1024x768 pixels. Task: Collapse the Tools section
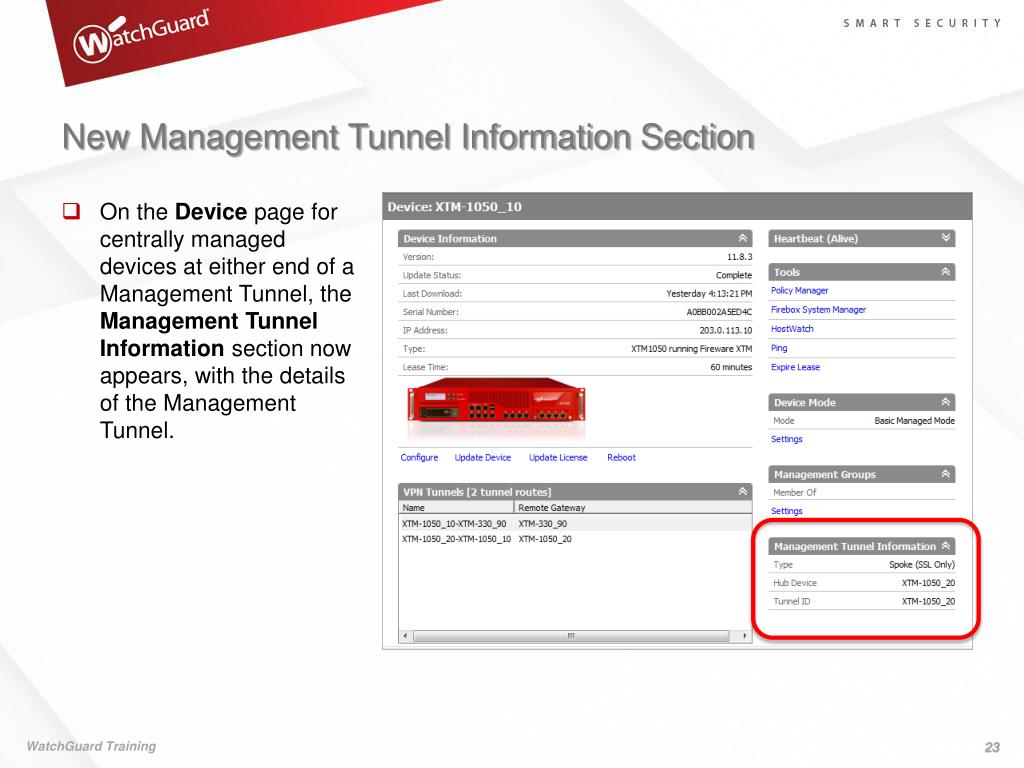pyautogui.click(x=946, y=272)
